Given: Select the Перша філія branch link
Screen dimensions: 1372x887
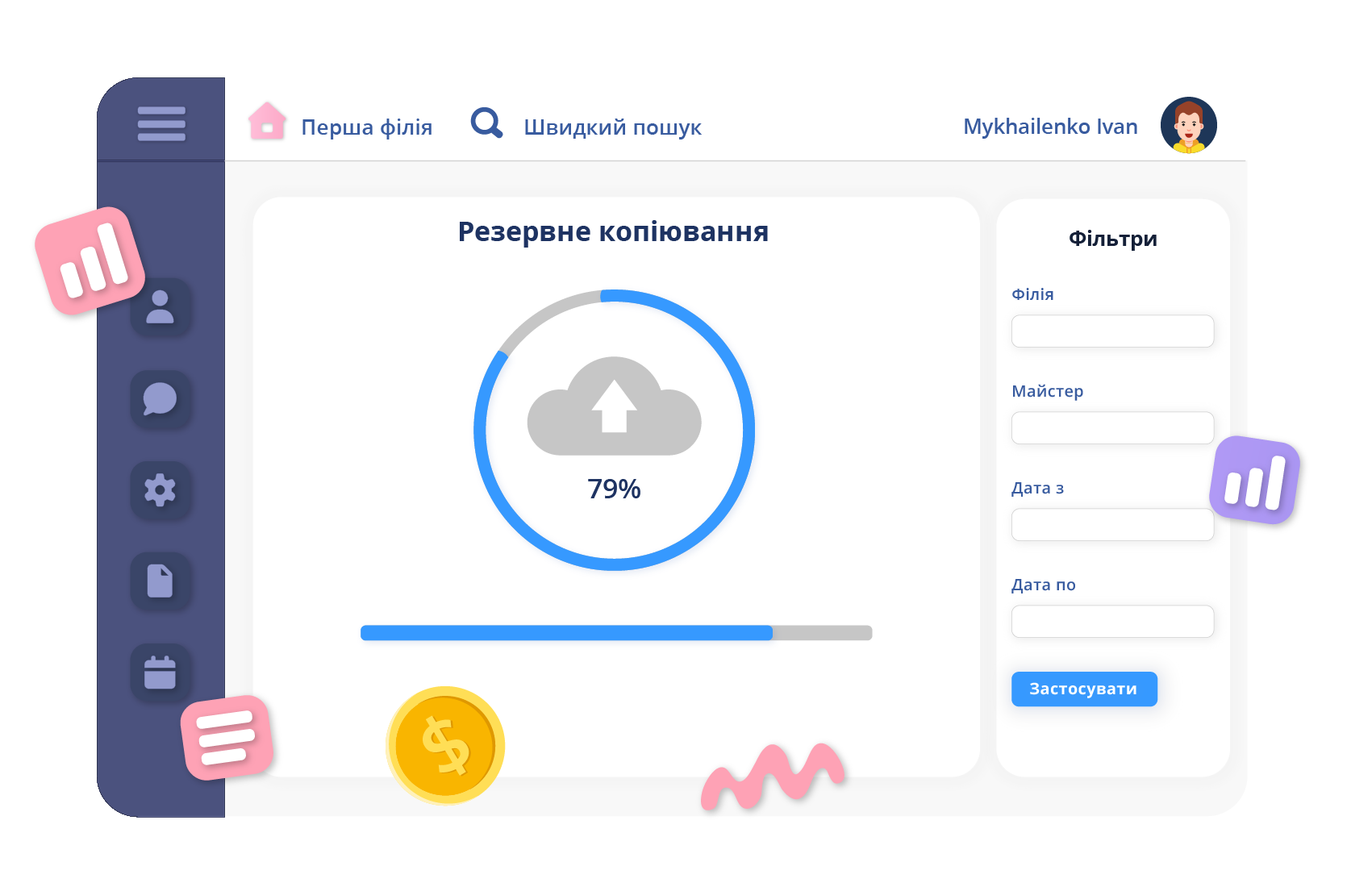Looking at the screenshot, I should (x=366, y=127).
